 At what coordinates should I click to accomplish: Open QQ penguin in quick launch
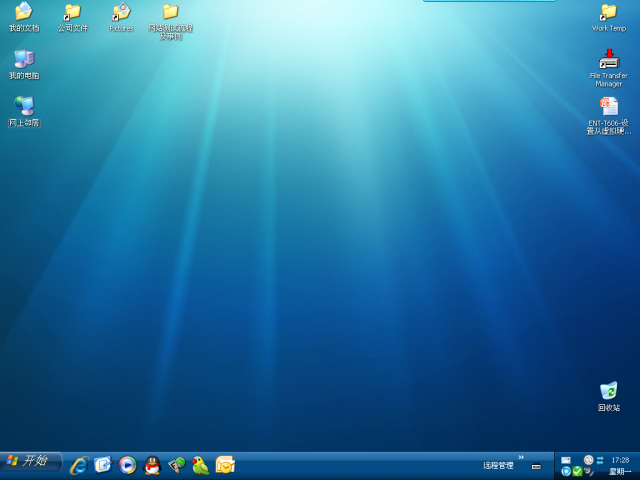pyautogui.click(x=152, y=465)
